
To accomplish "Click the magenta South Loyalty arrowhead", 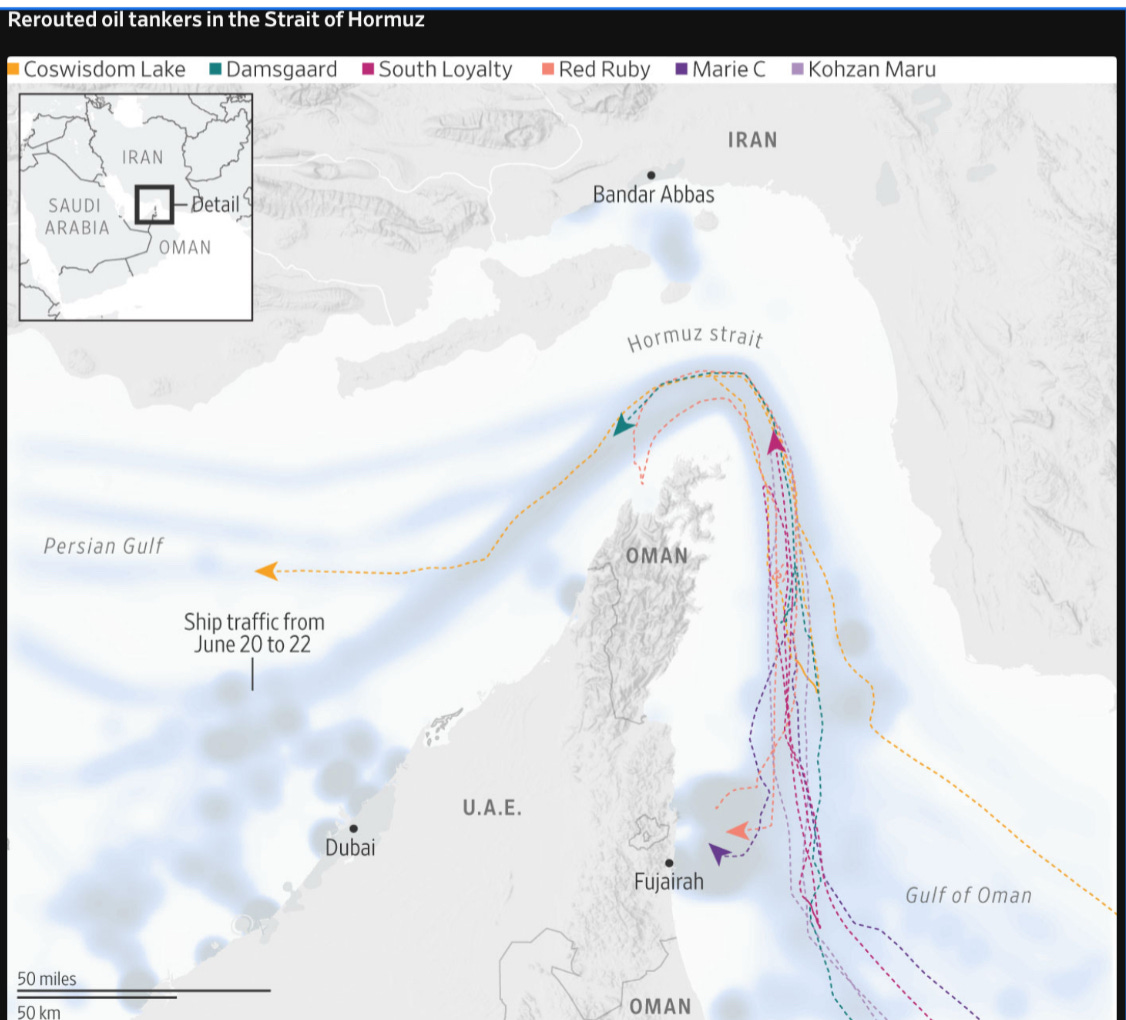I will click(x=776, y=442).
